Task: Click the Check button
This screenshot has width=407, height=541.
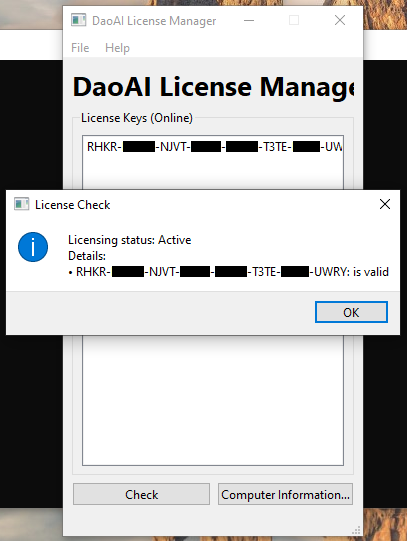Action: pyautogui.click(x=141, y=494)
